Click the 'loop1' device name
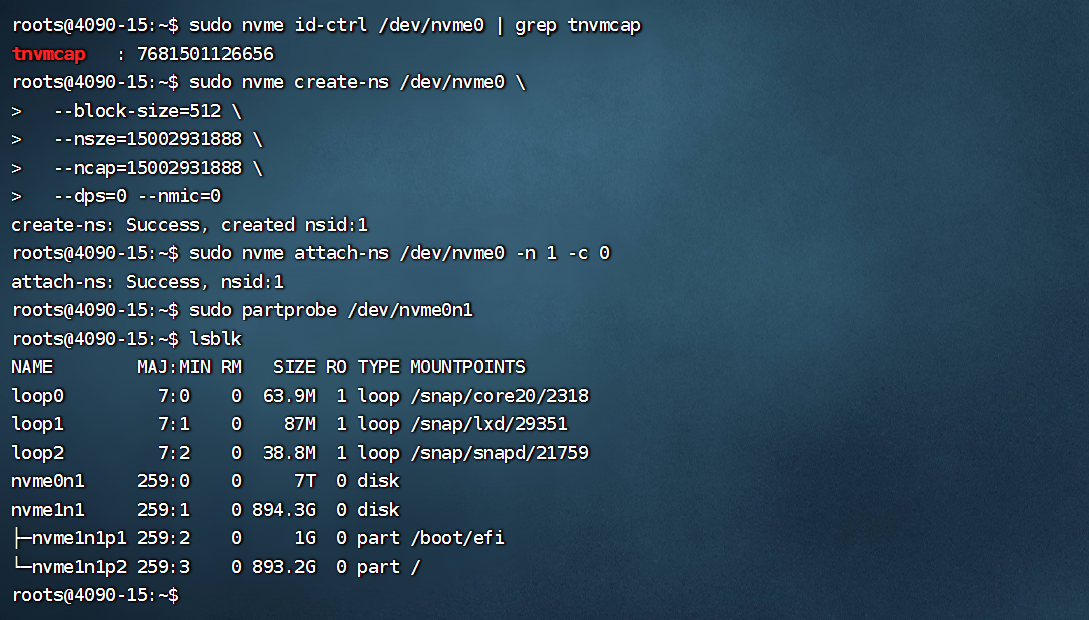The height and width of the screenshot is (620, 1089). click(x=38, y=424)
